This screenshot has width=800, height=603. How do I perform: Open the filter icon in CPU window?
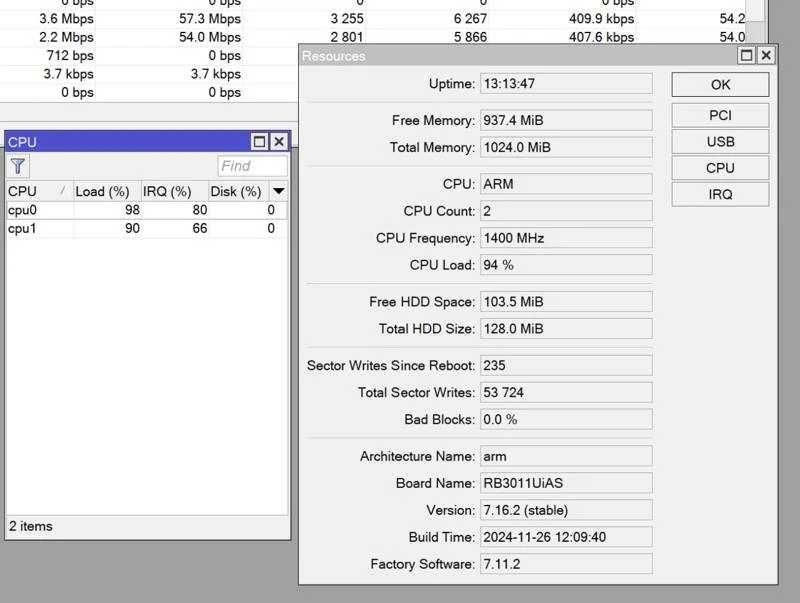pos(18,166)
